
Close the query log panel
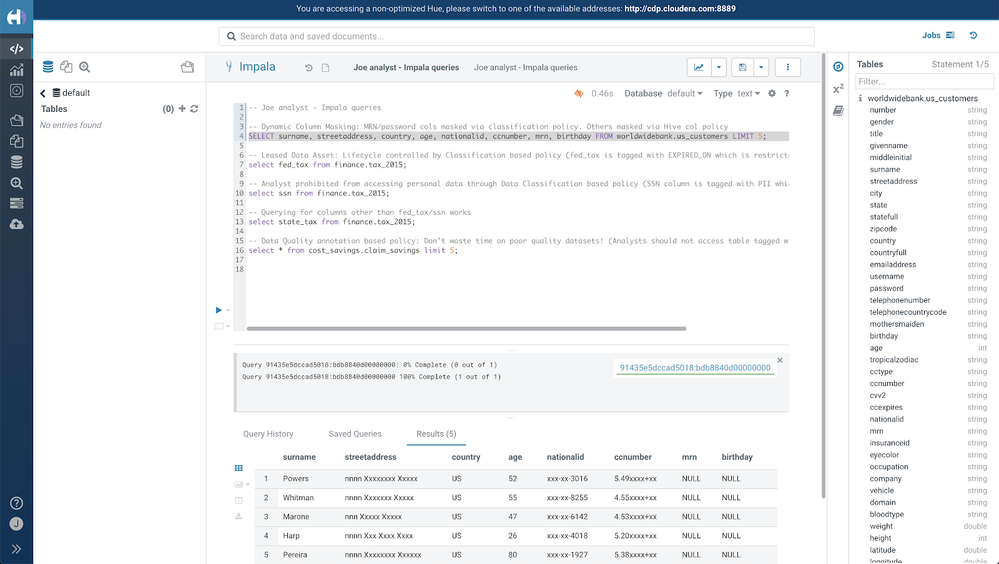coord(780,360)
